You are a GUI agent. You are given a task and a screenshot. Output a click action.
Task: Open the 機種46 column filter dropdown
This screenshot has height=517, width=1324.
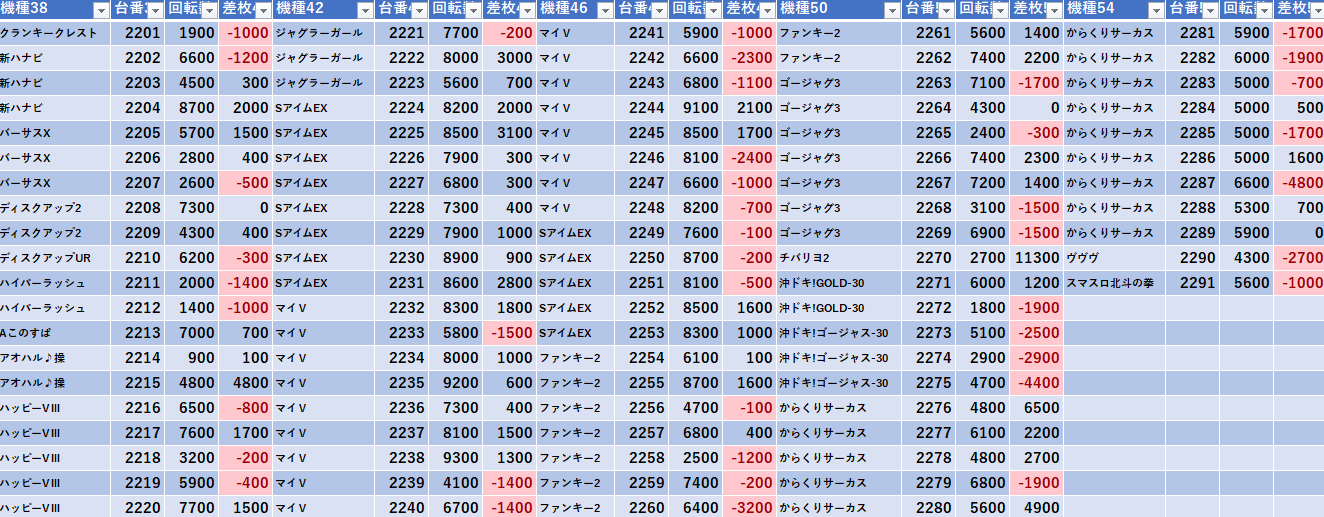point(605,10)
